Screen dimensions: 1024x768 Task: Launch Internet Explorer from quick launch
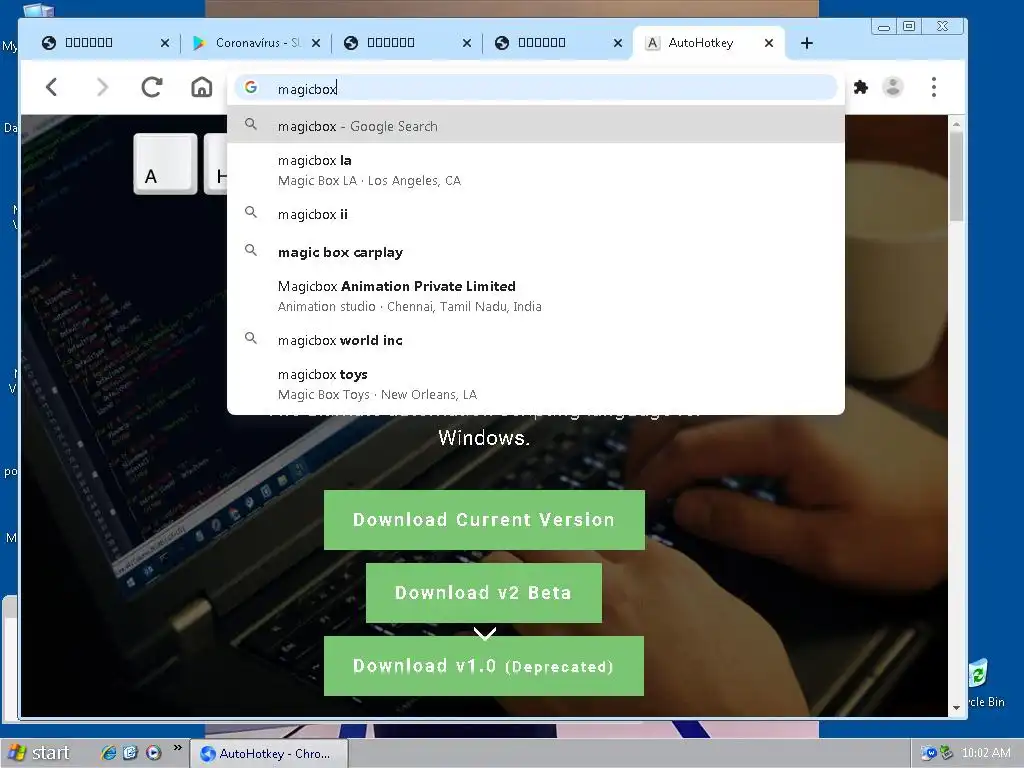[x=108, y=753]
